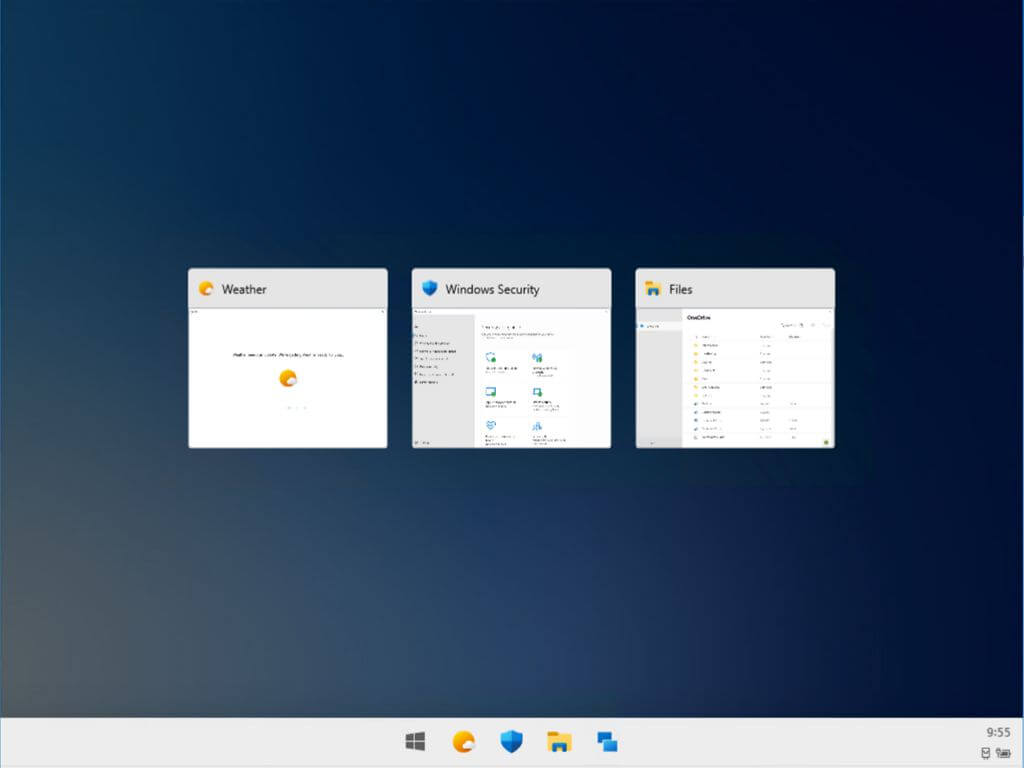Expand the Name column header in Files
Image resolution: width=1024 pixels, height=768 pixels.
[706, 337]
